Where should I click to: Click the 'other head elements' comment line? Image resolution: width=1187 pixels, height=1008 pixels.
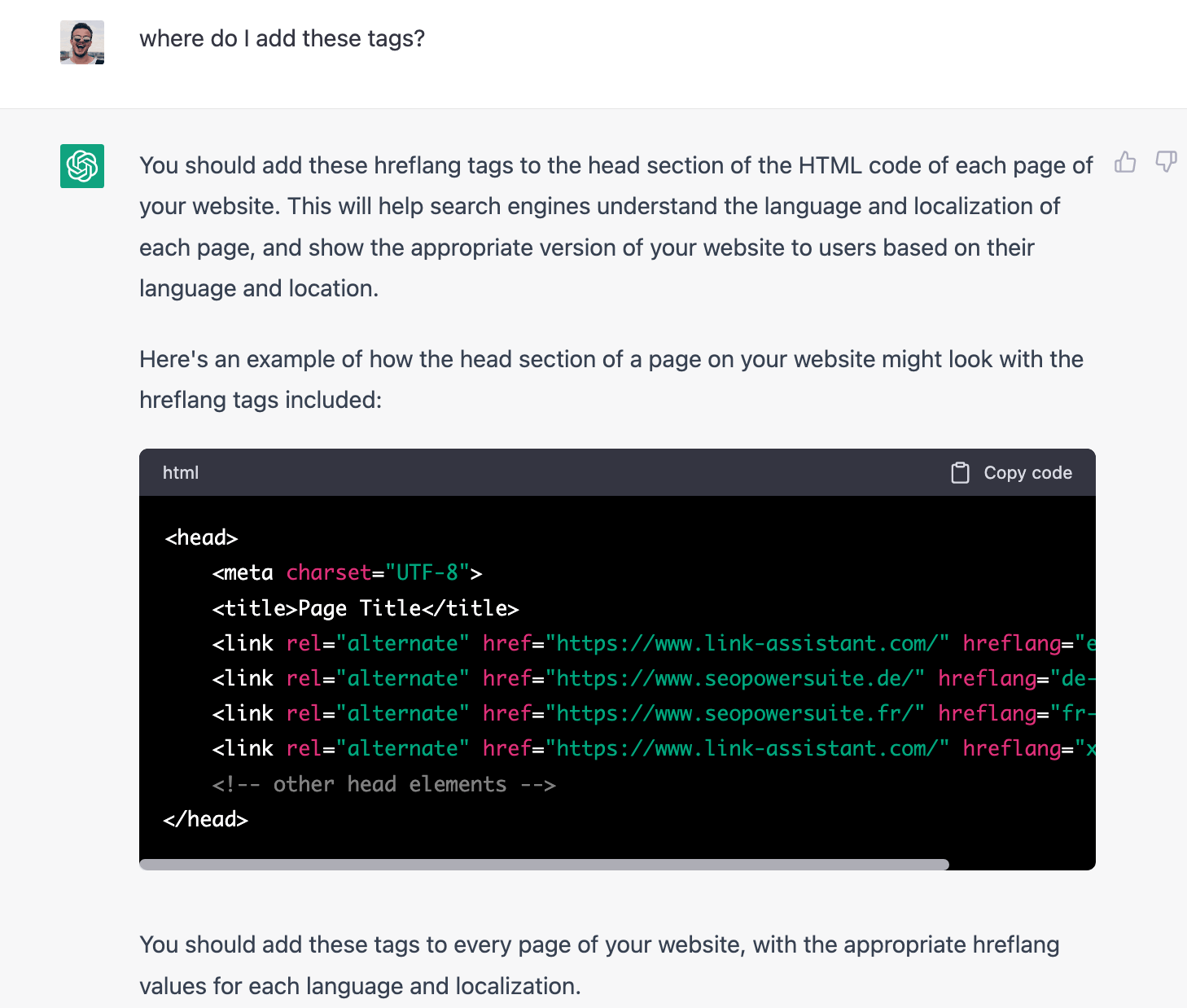click(383, 784)
